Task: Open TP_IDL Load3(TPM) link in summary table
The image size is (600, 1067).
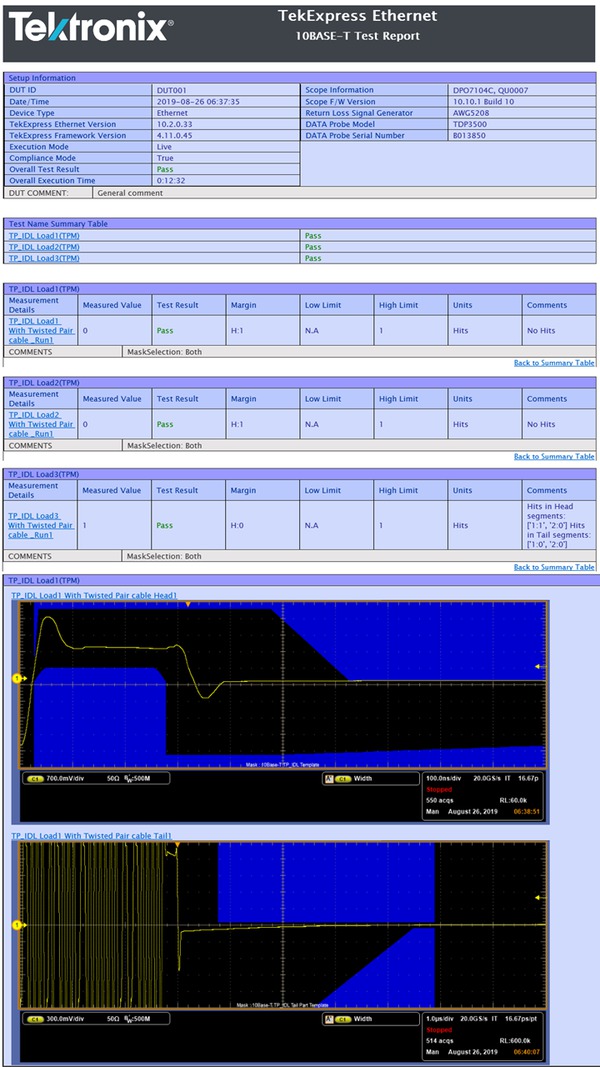Action: click(44, 258)
